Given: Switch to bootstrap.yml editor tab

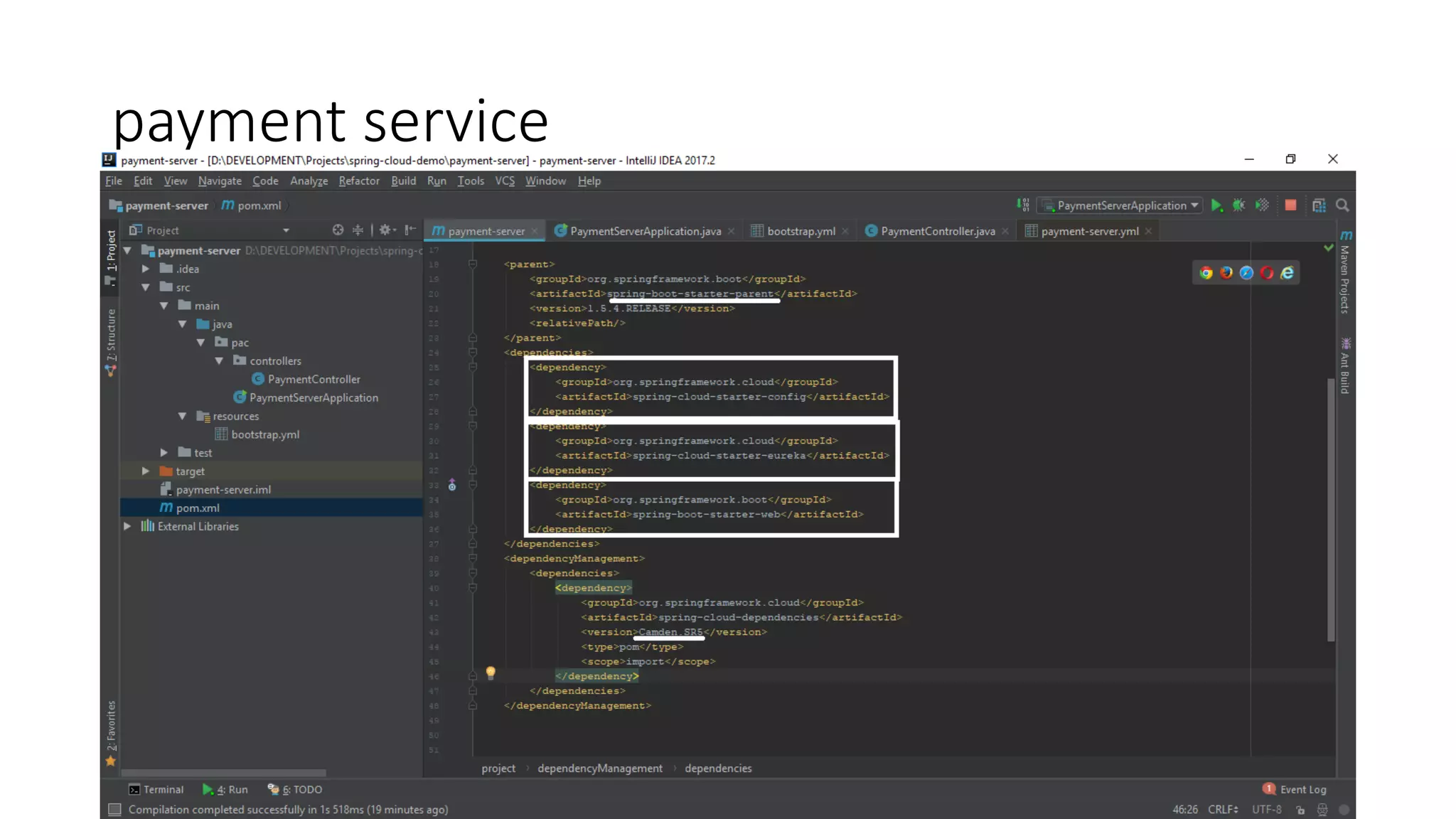Looking at the screenshot, I should point(801,231).
